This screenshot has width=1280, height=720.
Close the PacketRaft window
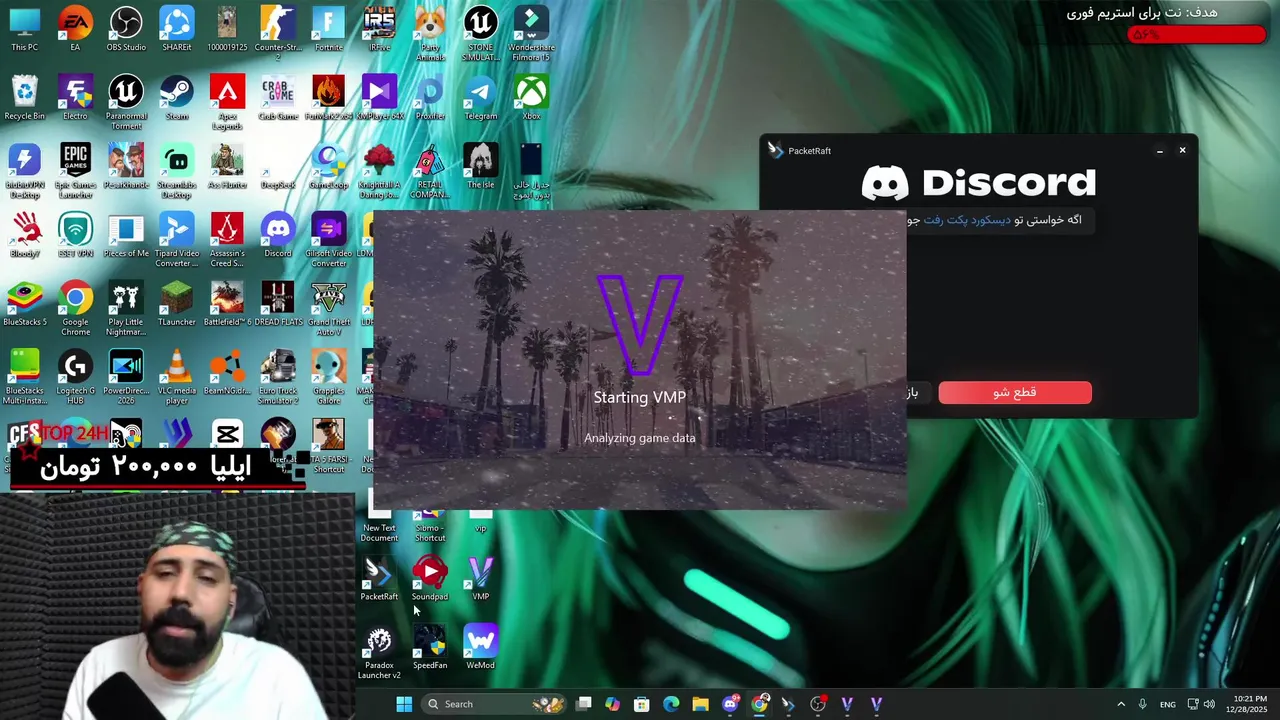click(x=1182, y=150)
